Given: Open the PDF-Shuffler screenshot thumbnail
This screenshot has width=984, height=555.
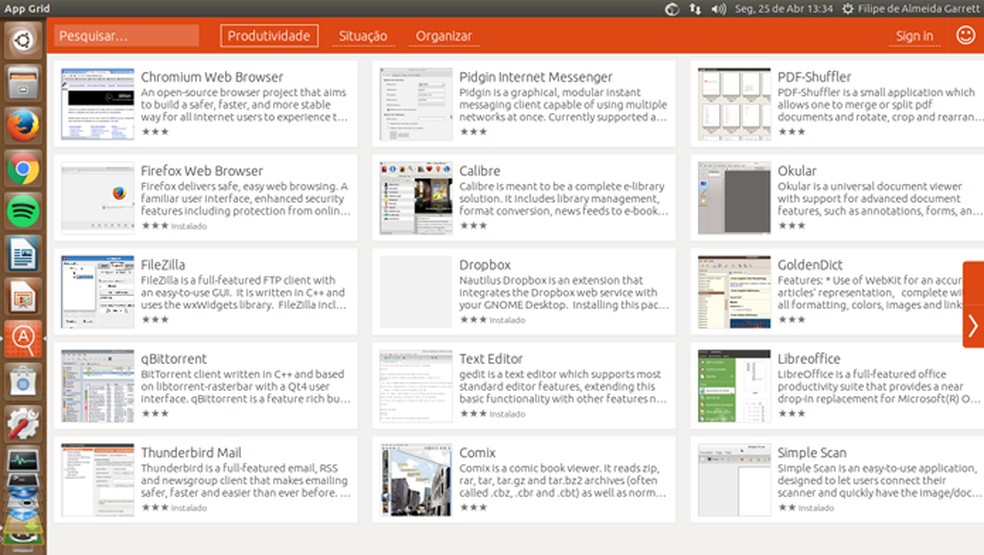Looking at the screenshot, I should [734, 104].
